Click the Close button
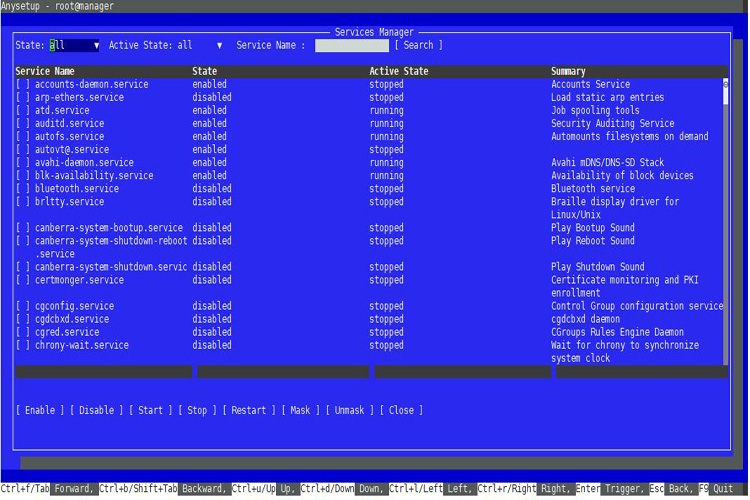This screenshot has width=750, height=500. (401, 410)
